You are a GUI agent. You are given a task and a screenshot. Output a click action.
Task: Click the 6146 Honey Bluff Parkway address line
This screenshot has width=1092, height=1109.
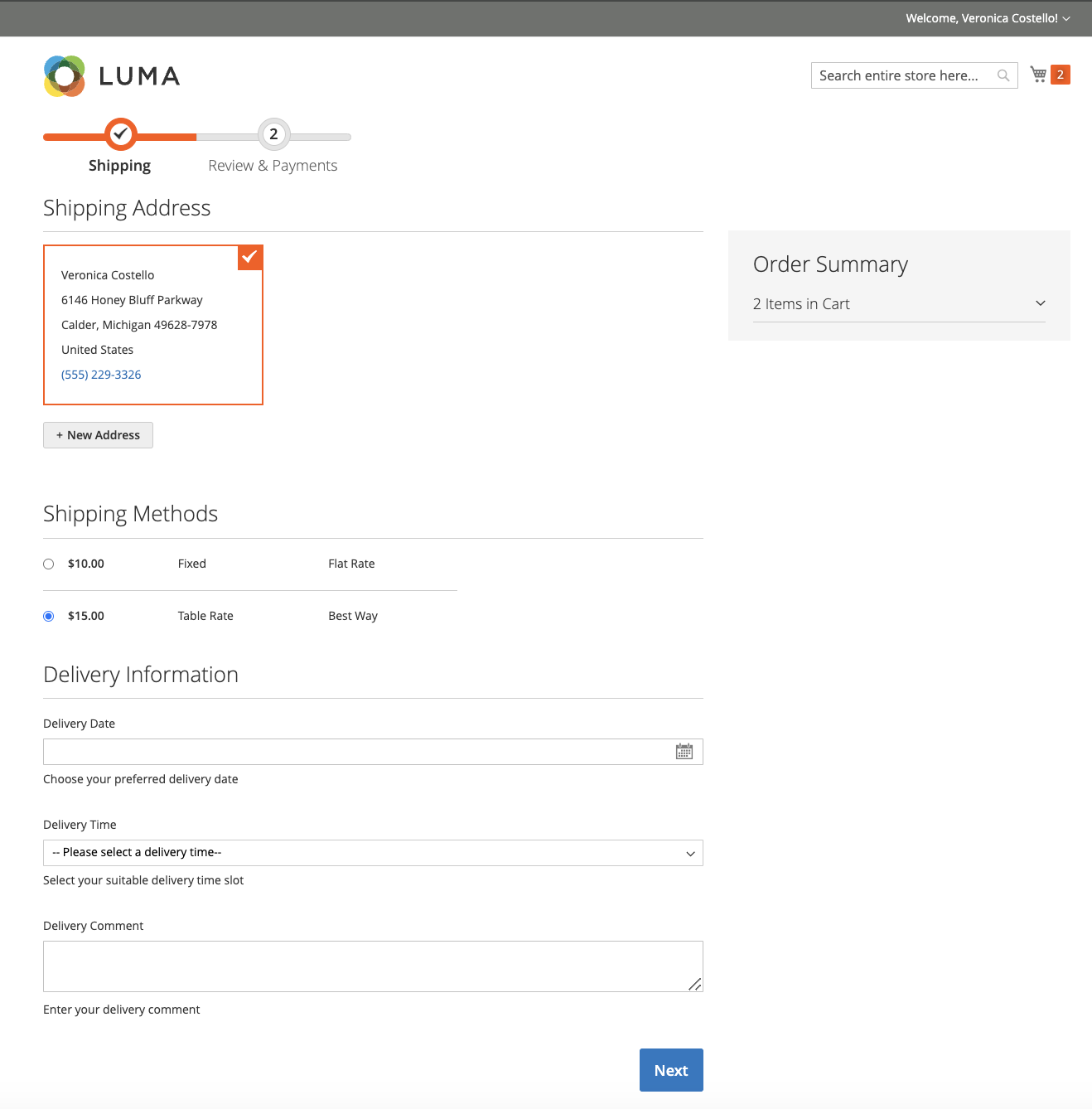coord(132,300)
